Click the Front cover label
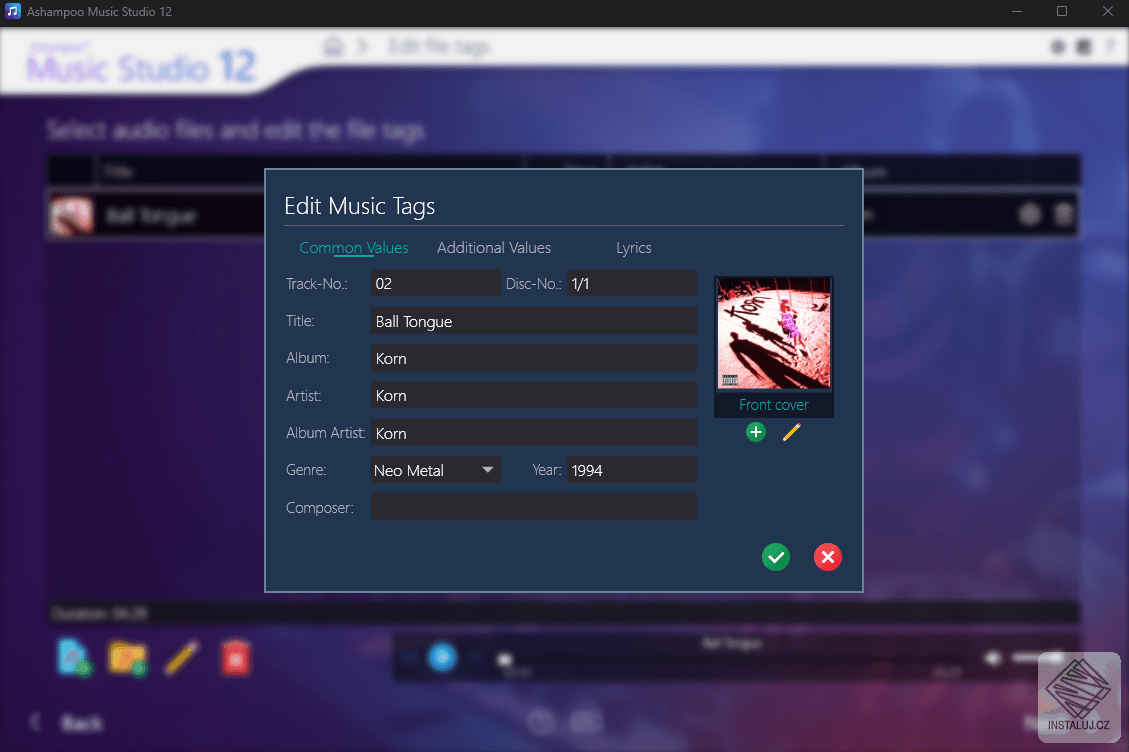Image resolution: width=1129 pixels, height=752 pixels. (x=774, y=405)
